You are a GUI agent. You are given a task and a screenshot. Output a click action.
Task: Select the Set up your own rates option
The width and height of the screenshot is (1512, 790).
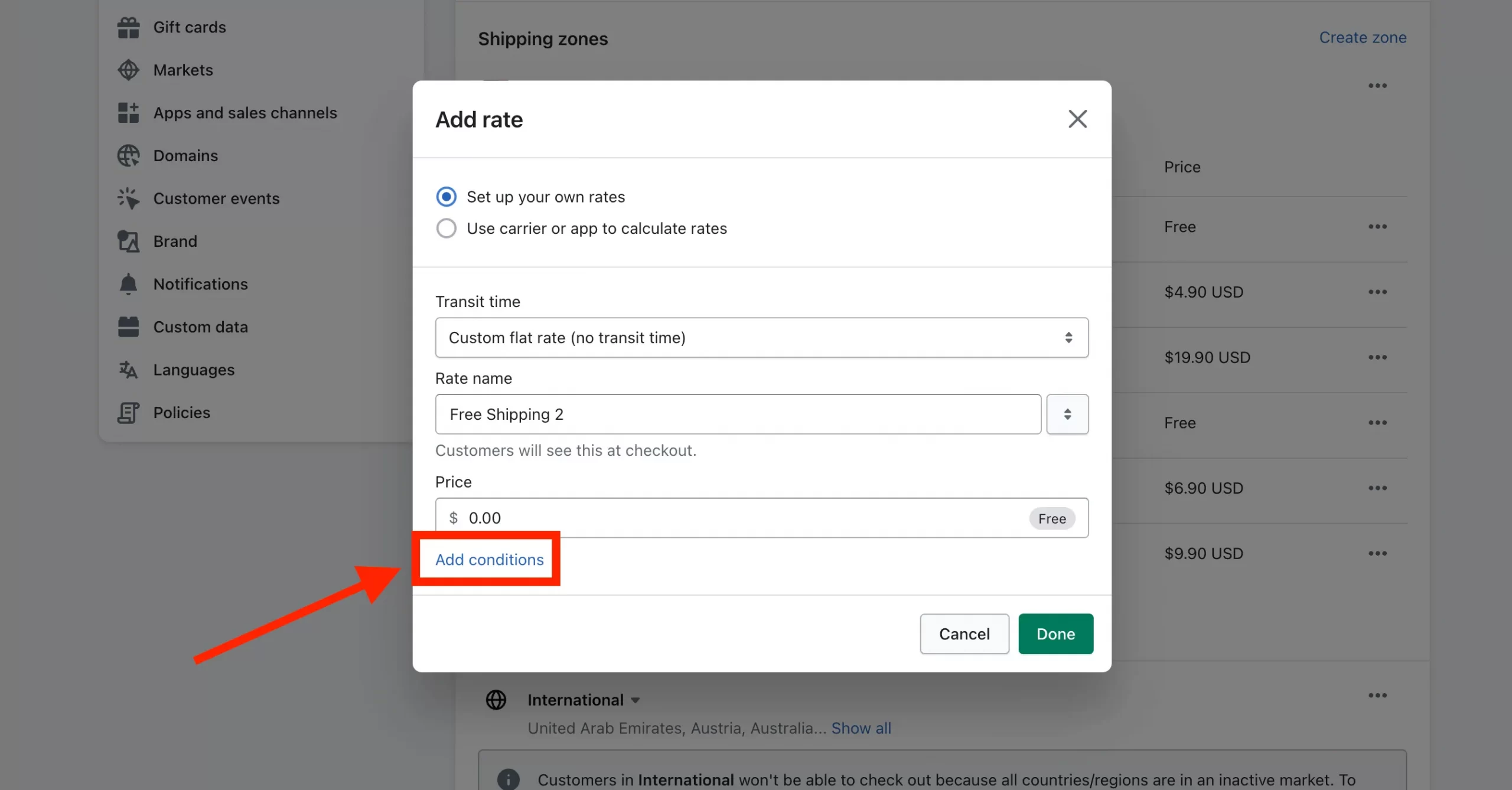(x=446, y=196)
